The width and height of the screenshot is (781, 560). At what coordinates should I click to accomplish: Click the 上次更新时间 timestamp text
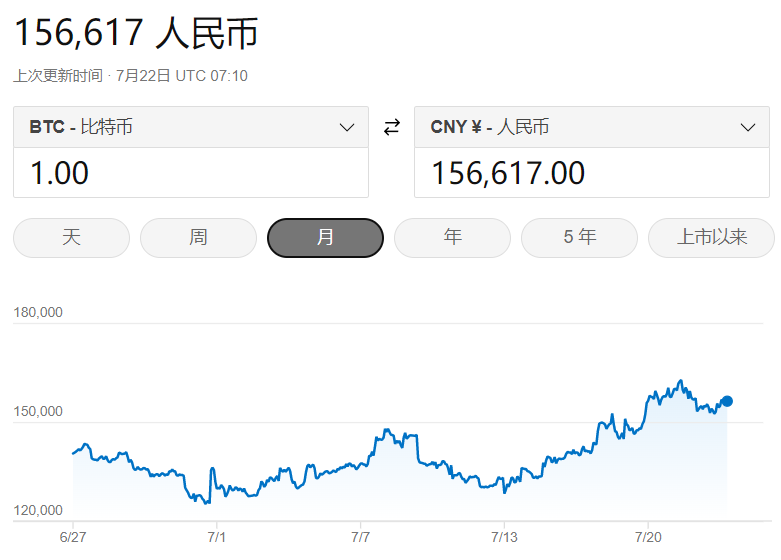coord(130,76)
